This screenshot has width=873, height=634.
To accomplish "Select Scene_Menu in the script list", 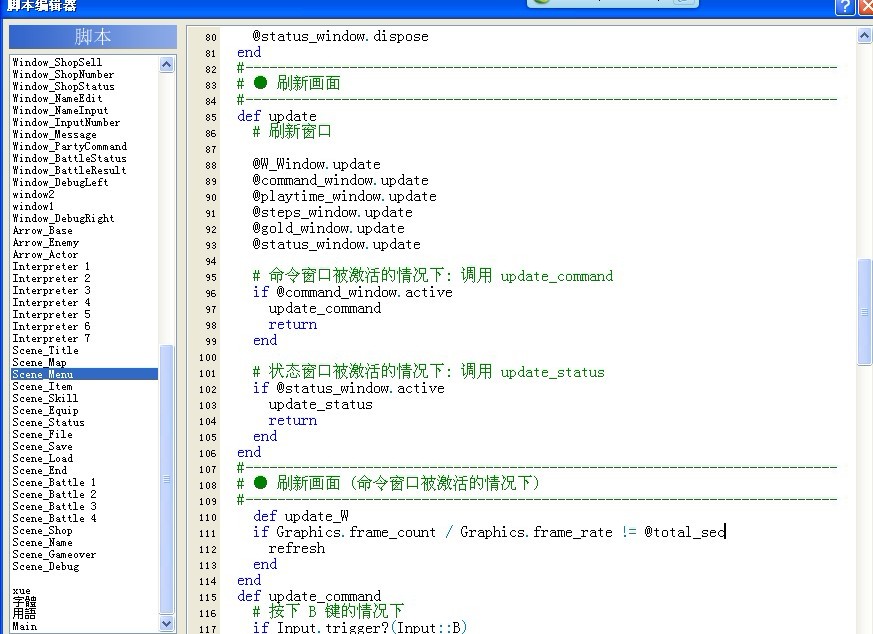I will (x=85, y=375).
